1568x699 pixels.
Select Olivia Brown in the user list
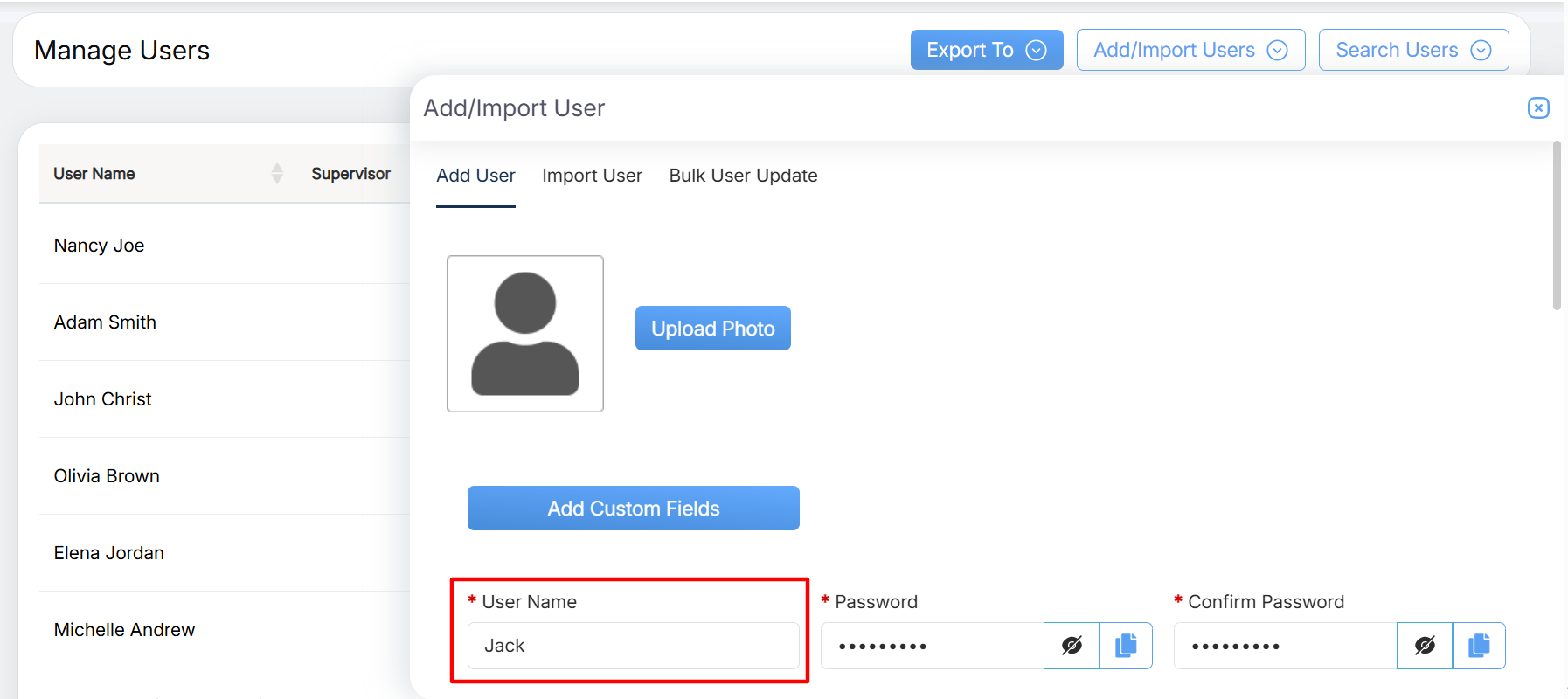[107, 476]
